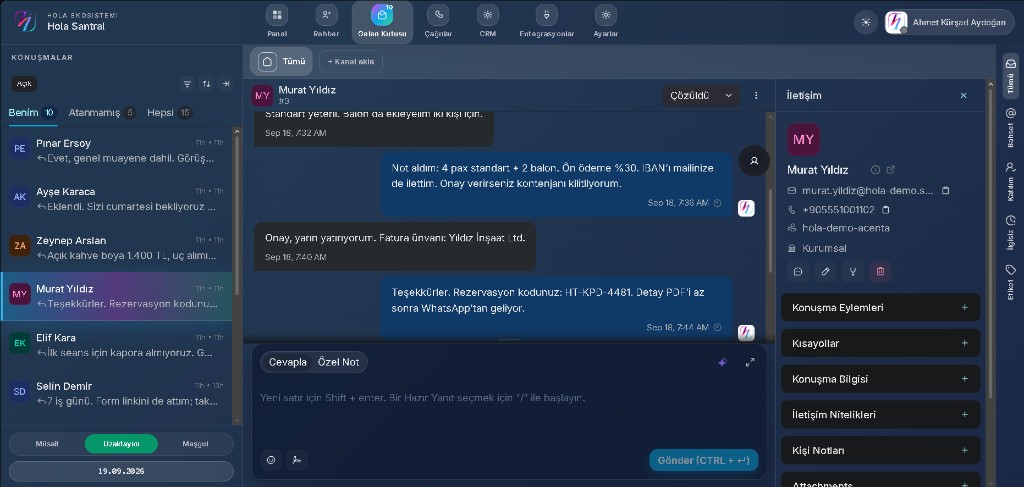Open the Bahset mentions sidebar item
Screen dimensions: 1024x487
pyautogui.click(x=1010, y=127)
